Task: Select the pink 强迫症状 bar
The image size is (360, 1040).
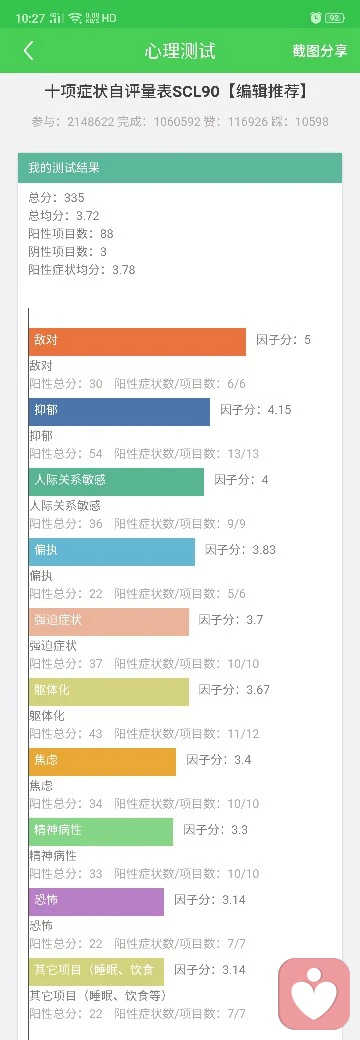Action: point(109,621)
